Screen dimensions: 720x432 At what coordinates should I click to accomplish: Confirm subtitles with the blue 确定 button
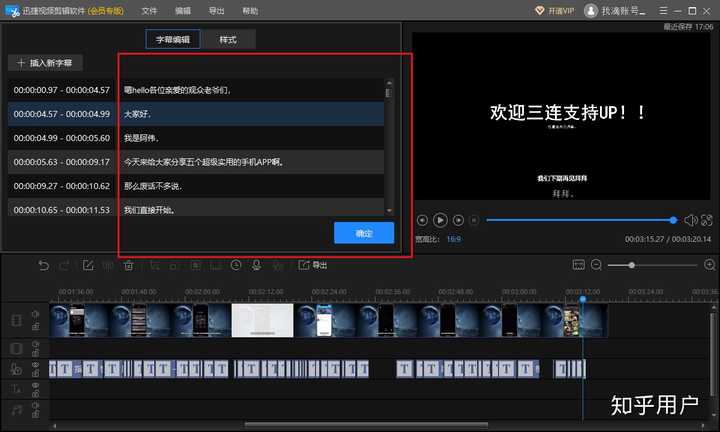[364, 233]
